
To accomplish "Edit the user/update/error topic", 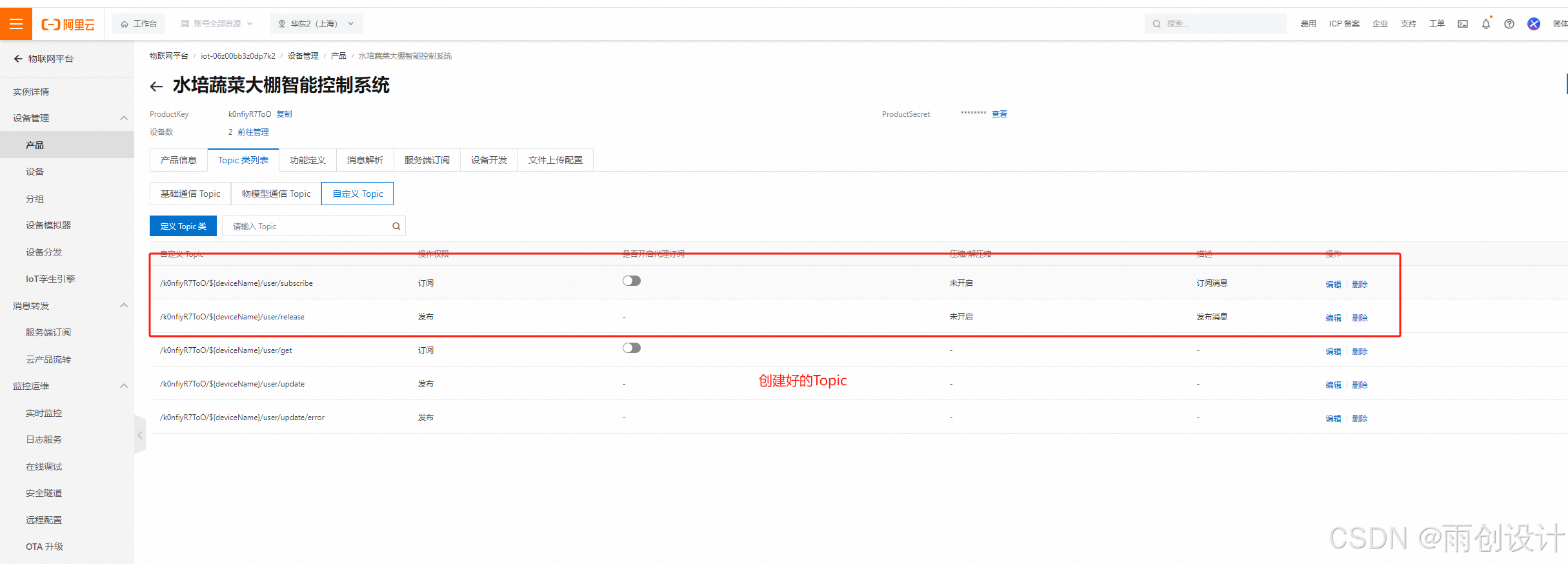I will tap(1333, 418).
